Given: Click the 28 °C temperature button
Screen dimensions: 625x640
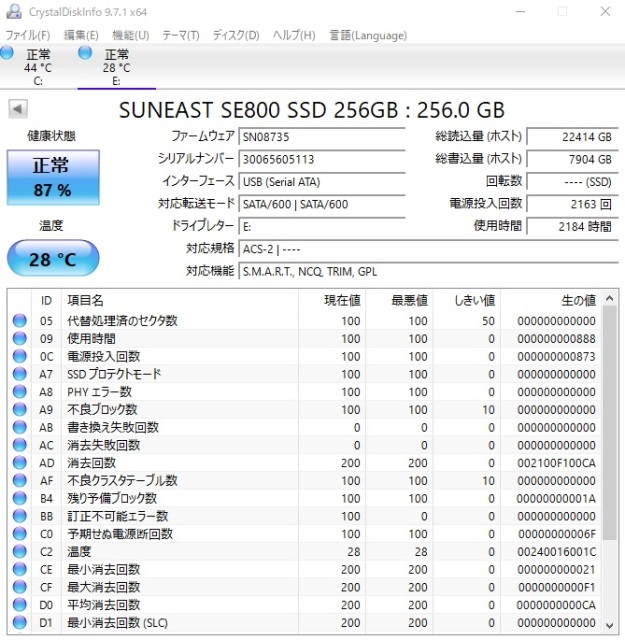Looking at the screenshot, I should [53, 259].
